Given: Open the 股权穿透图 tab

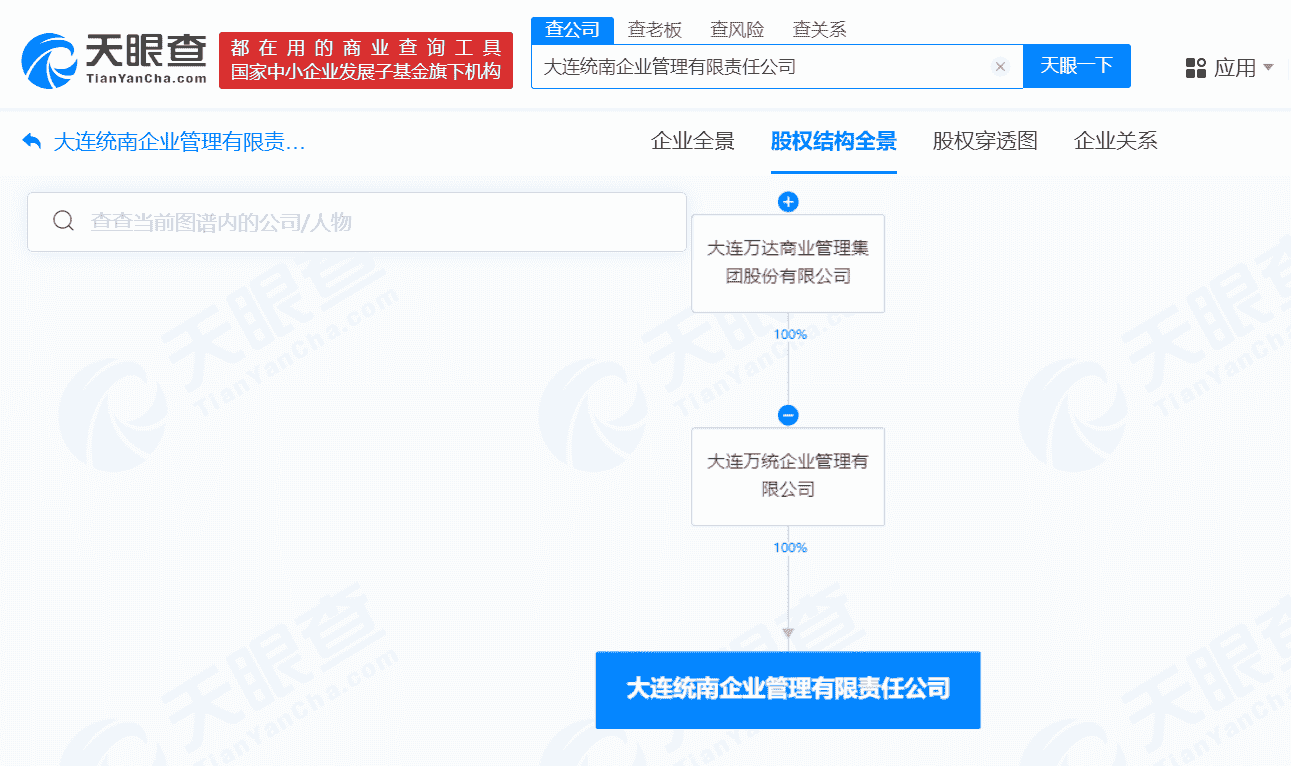Looking at the screenshot, I should (x=985, y=141).
